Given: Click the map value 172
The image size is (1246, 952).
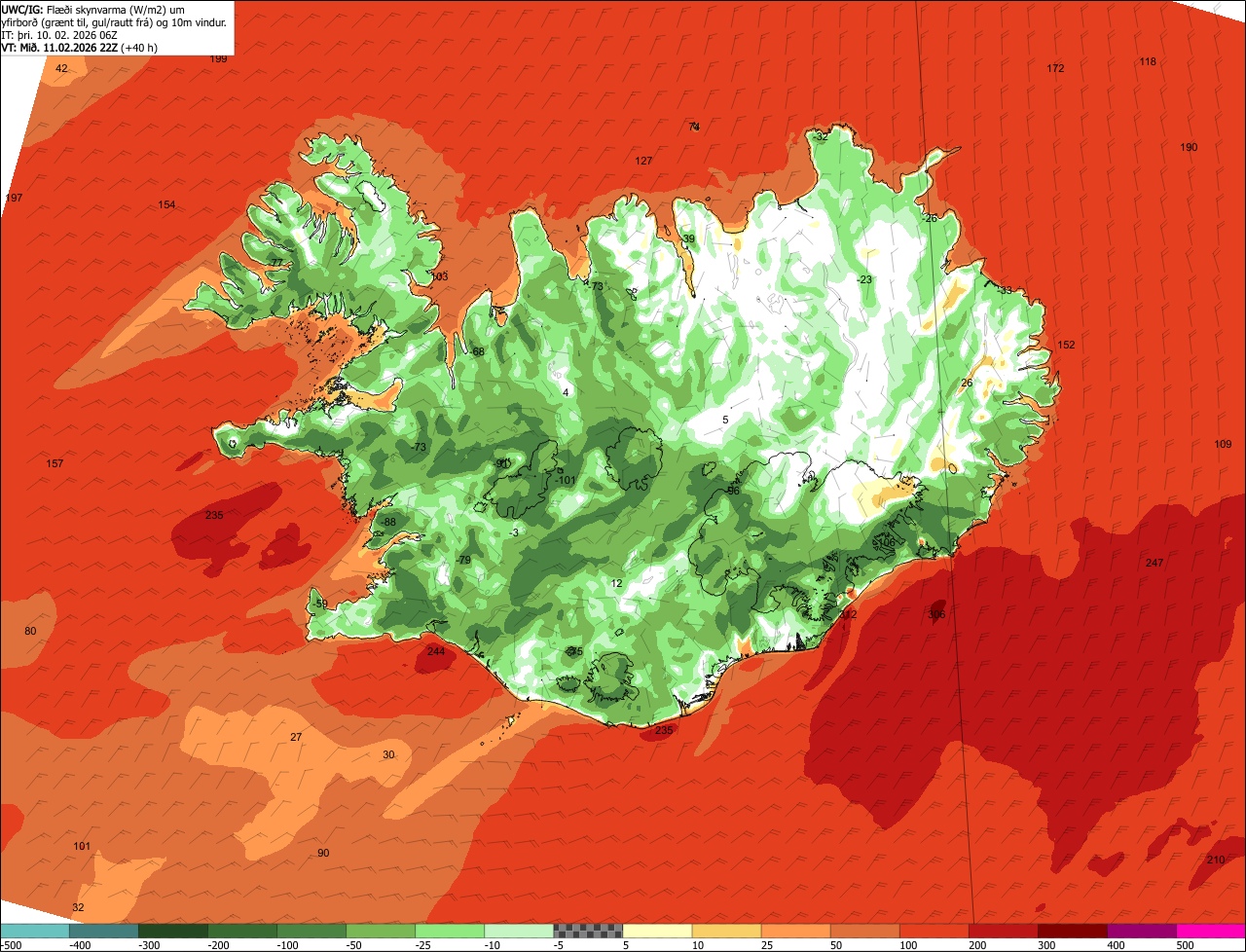Looking at the screenshot, I should pyautogui.click(x=1055, y=68).
